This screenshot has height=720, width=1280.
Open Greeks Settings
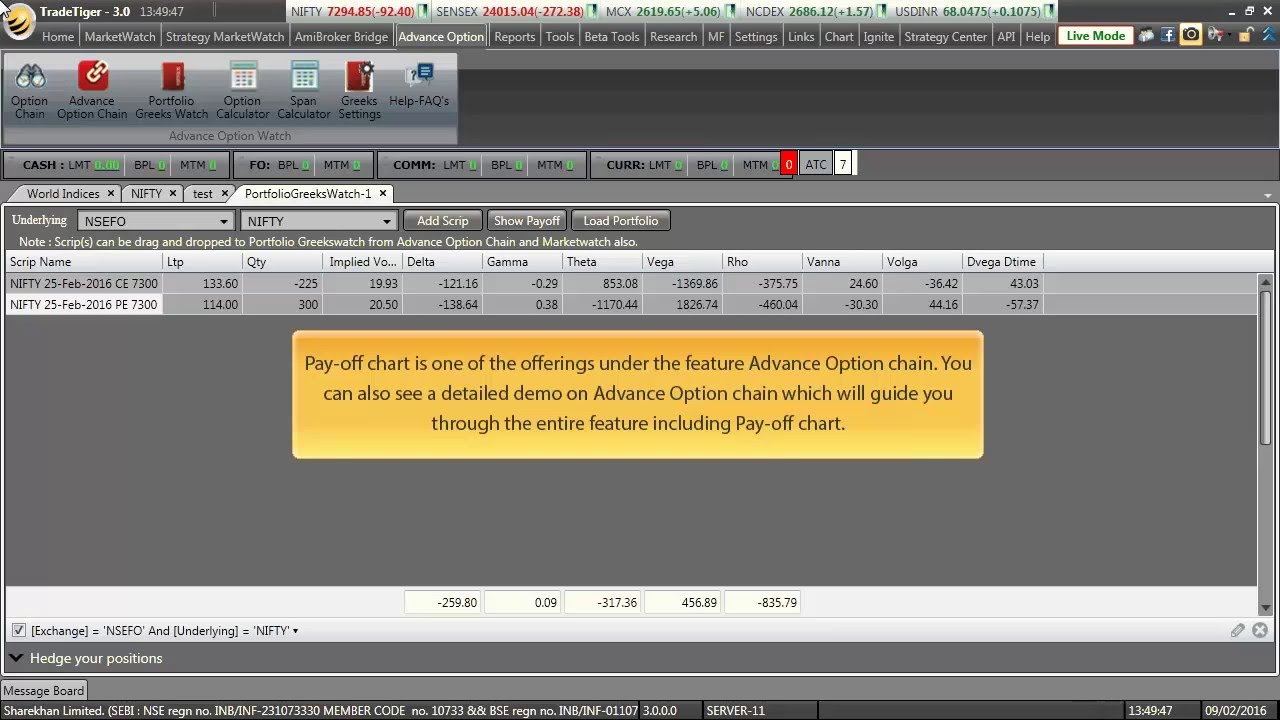[x=359, y=90]
